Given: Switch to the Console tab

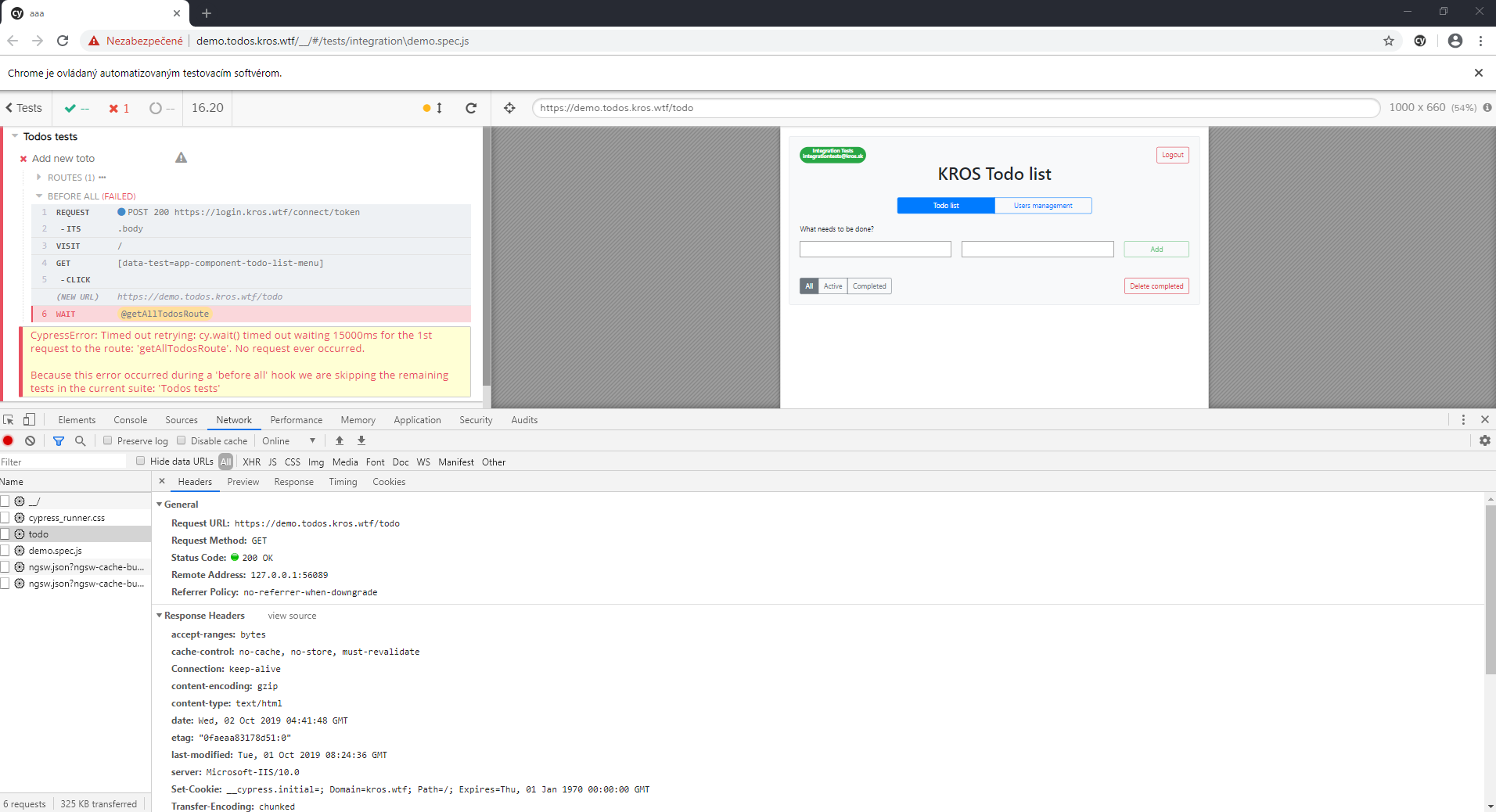Looking at the screenshot, I should click(x=130, y=419).
